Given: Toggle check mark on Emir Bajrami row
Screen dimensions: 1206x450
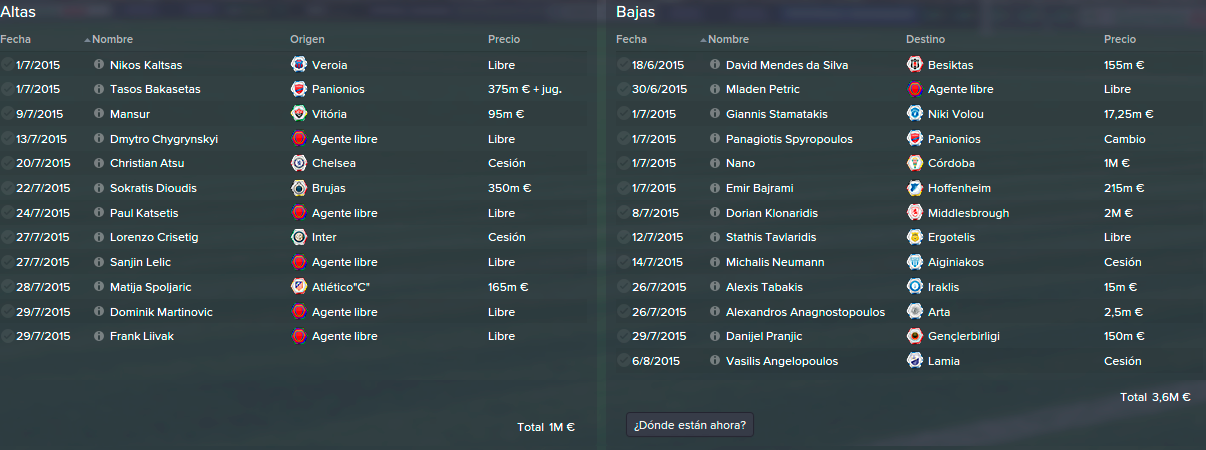Looking at the screenshot, I should tap(624, 188).
